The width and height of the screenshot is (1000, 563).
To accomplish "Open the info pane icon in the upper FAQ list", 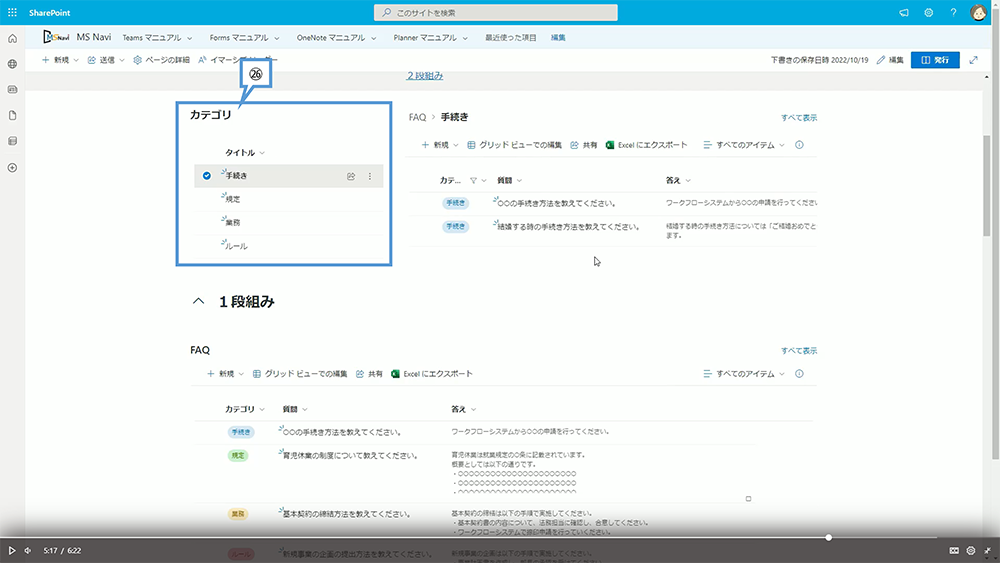I will pos(799,145).
